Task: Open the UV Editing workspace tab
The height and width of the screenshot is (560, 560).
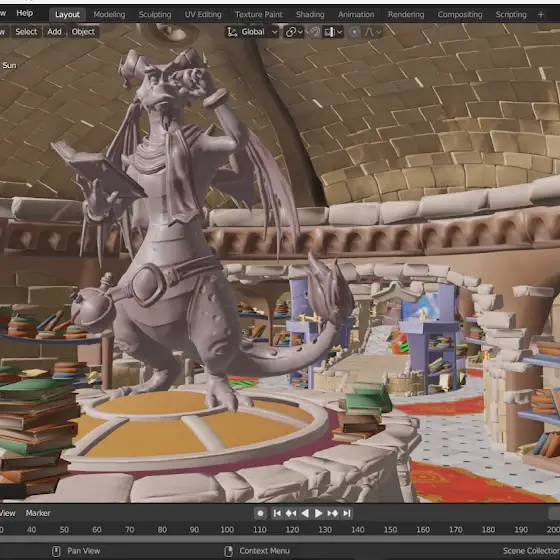Action: [x=203, y=14]
